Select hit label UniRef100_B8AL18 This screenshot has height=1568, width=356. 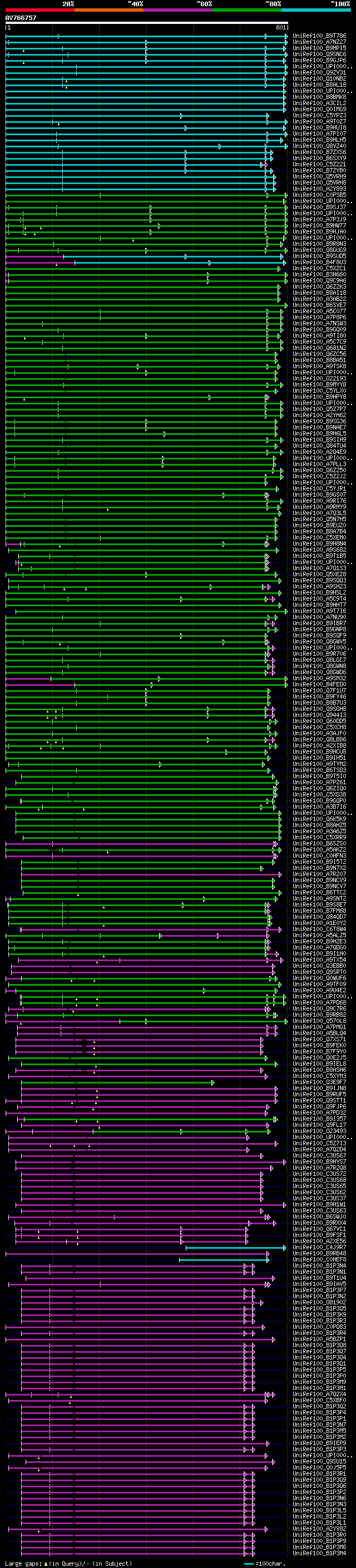319,85
